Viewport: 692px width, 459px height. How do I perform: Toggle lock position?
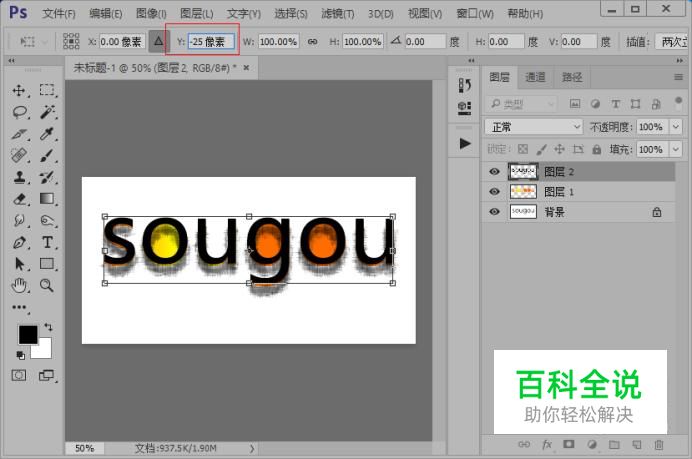pyautogui.click(x=559, y=149)
